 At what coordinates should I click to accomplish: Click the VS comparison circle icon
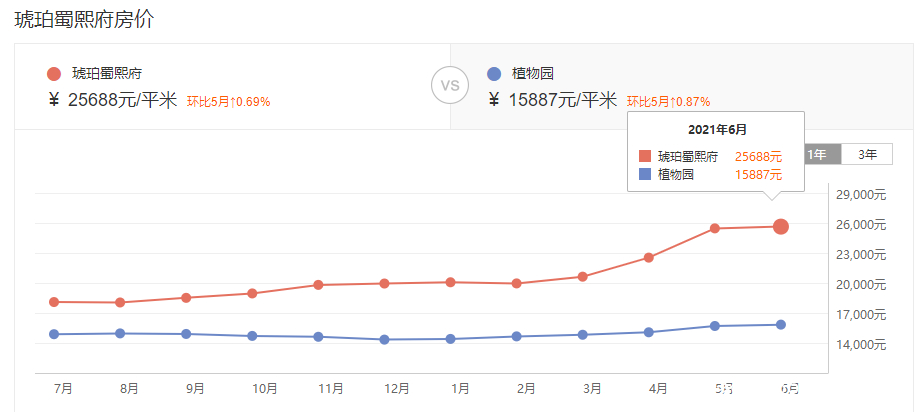pos(450,85)
